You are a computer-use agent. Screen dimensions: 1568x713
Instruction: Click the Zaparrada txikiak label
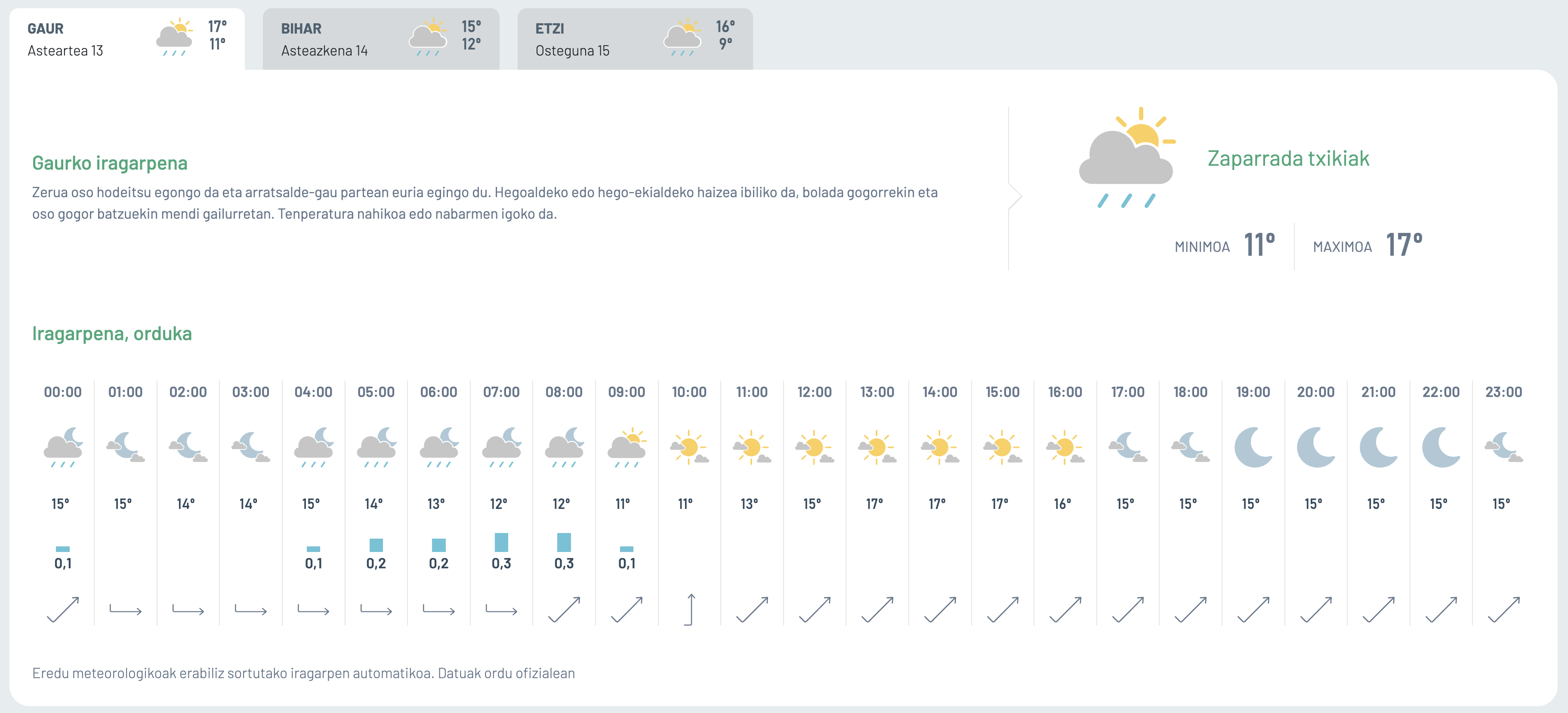(x=1289, y=158)
